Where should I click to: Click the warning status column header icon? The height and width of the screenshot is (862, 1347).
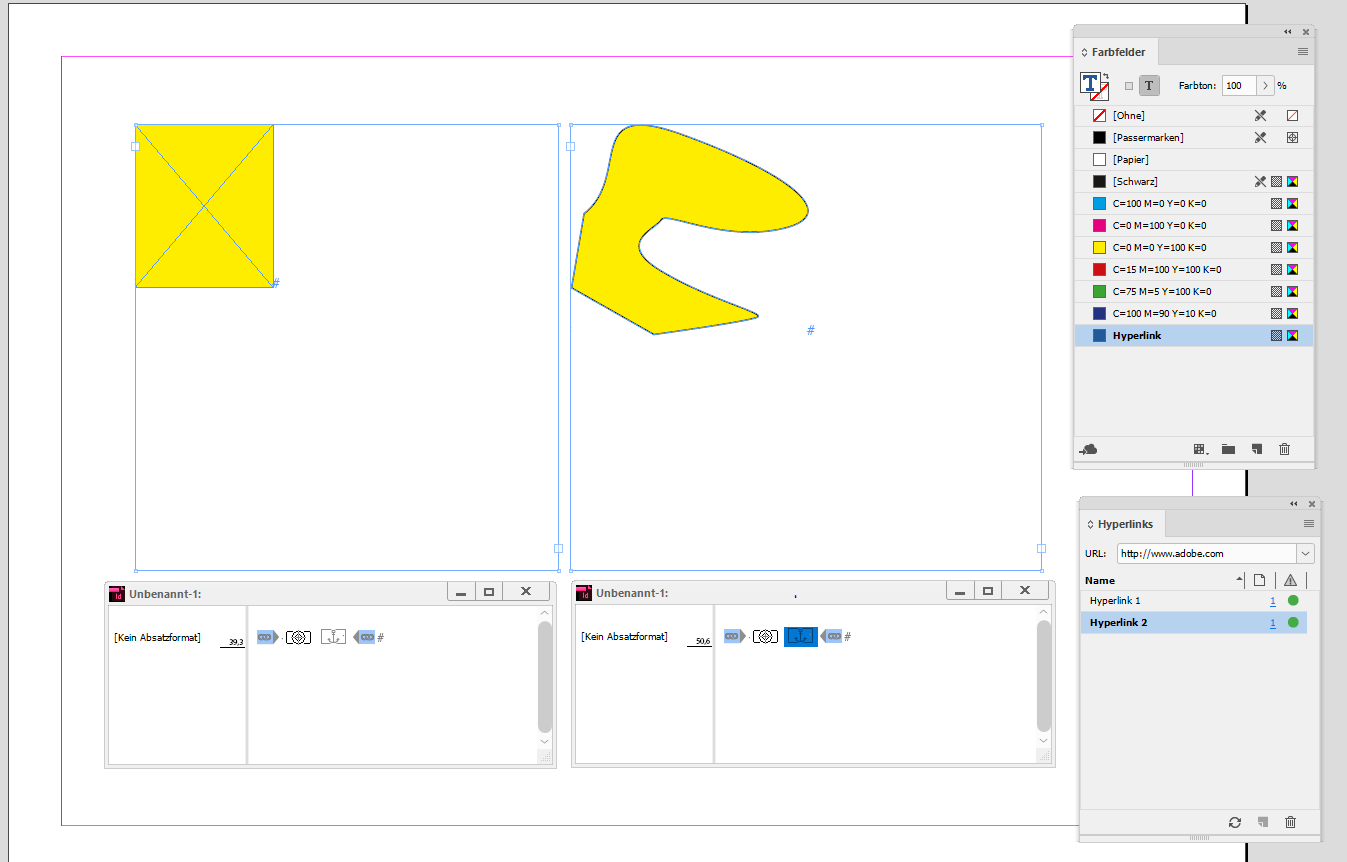click(1290, 580)
